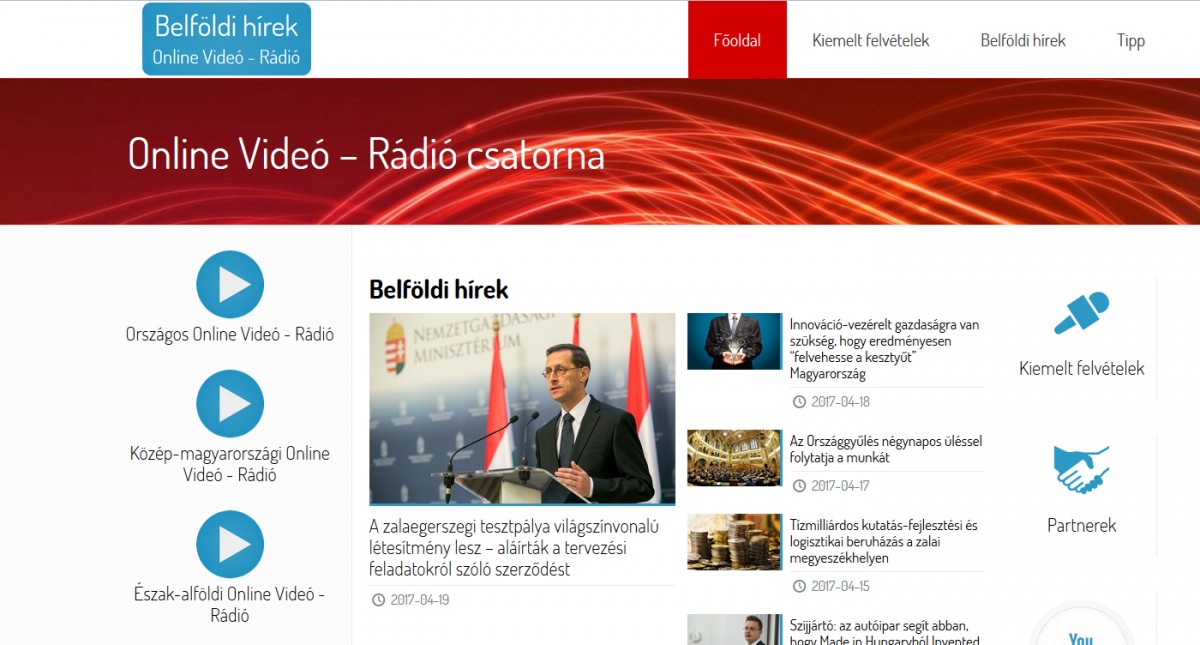Select the play icon for Közép-magyarországi channel
The image size is (1200, 645).
(x=230, y=404)
